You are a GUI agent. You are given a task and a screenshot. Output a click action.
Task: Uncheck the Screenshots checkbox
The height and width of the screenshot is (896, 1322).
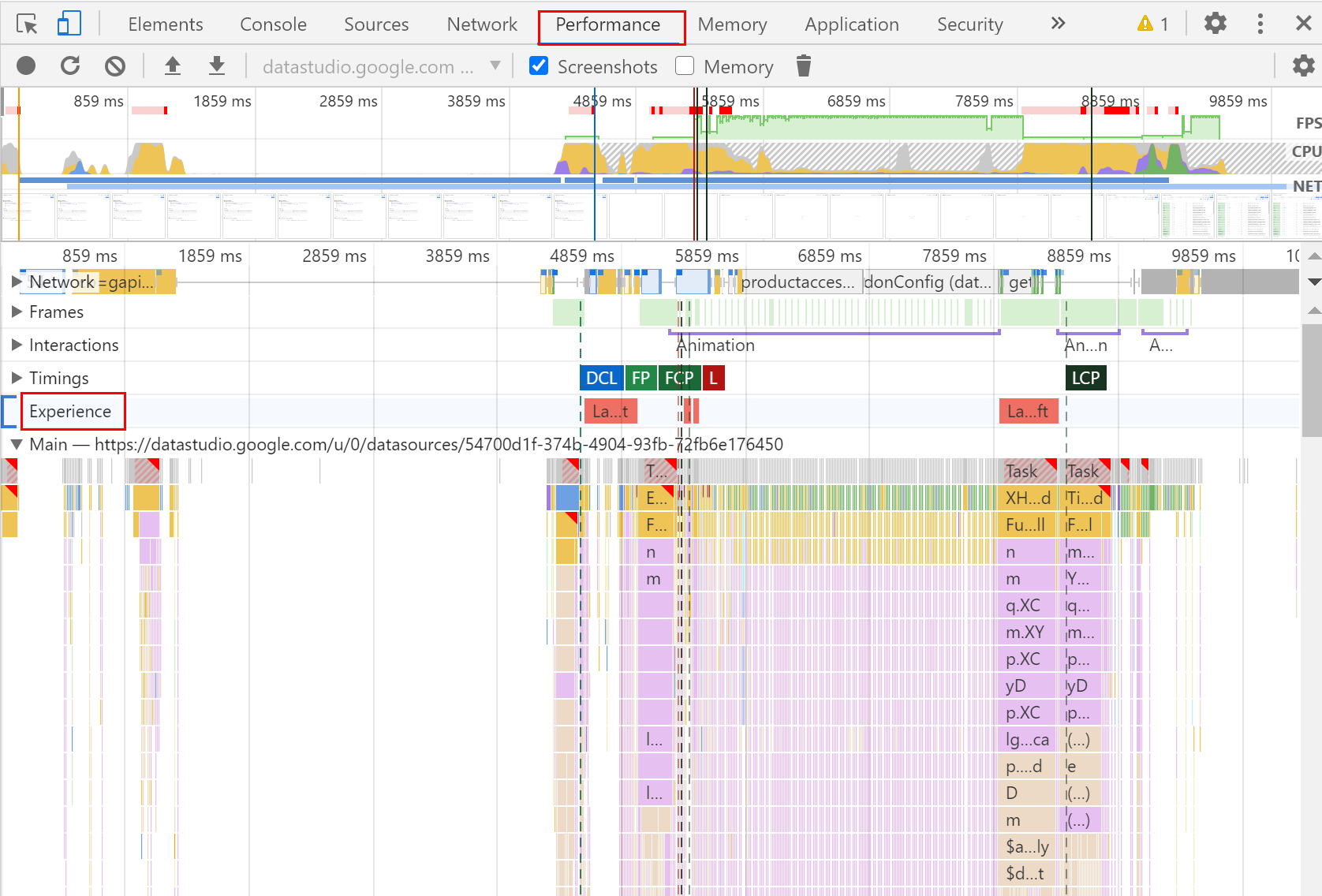point(540,66)
